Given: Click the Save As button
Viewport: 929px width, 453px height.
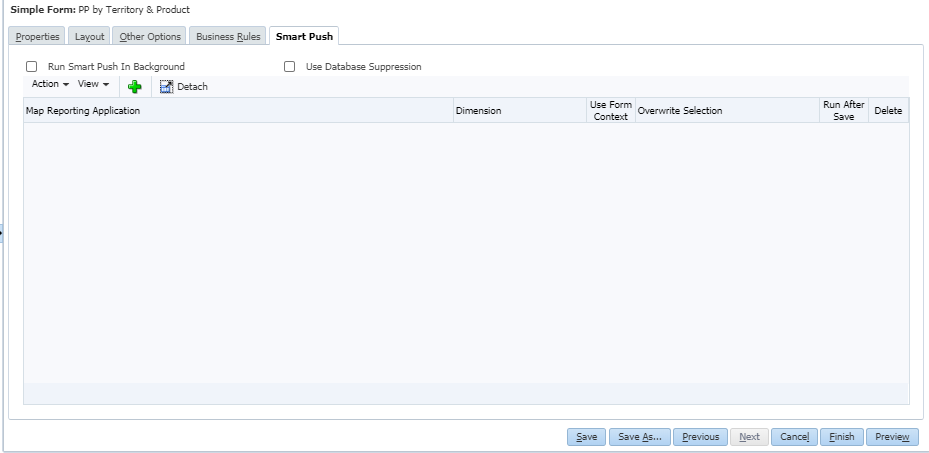Looking at the screenshot, I should pyautogui.click(x=639, y=437).
